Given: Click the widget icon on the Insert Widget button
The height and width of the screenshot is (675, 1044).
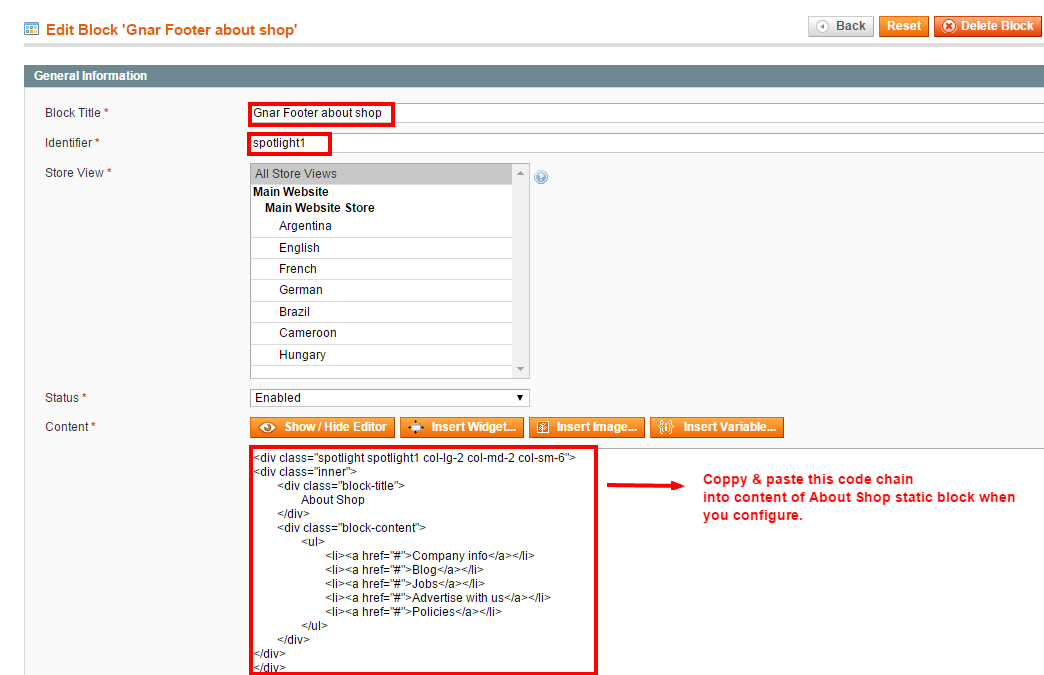Looking at the screenshot, I should (x=415, y=427).
